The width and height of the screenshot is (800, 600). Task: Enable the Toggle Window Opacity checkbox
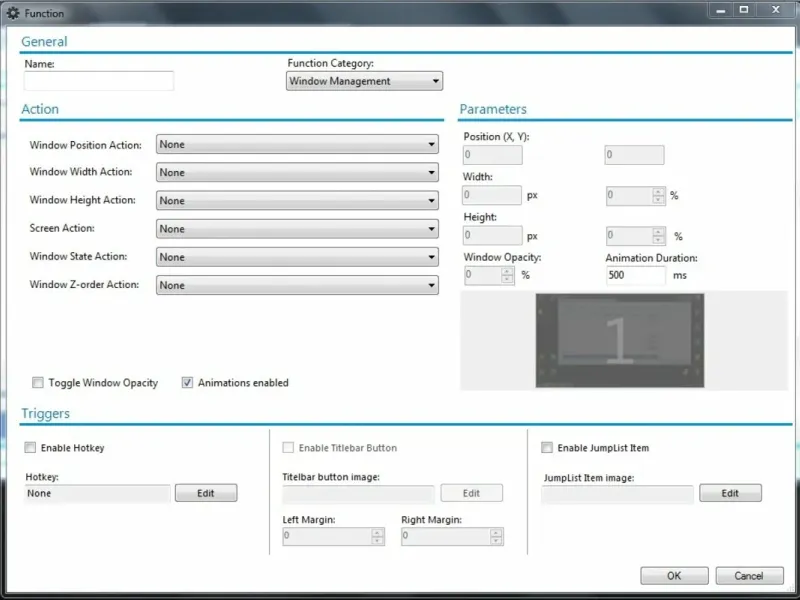pos(38,383)
